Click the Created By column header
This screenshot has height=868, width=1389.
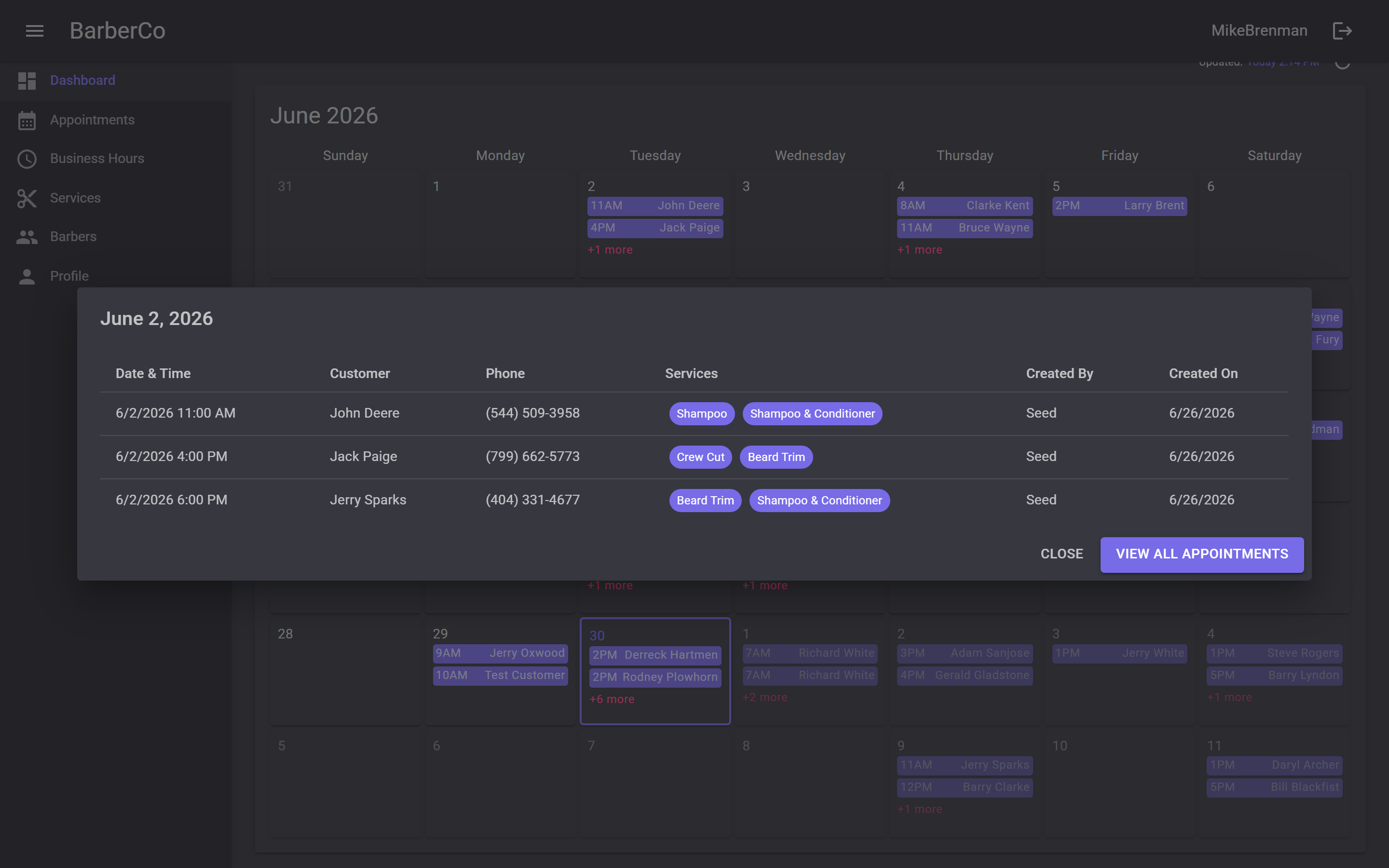pyautogui.click(x=1060, y=374)
